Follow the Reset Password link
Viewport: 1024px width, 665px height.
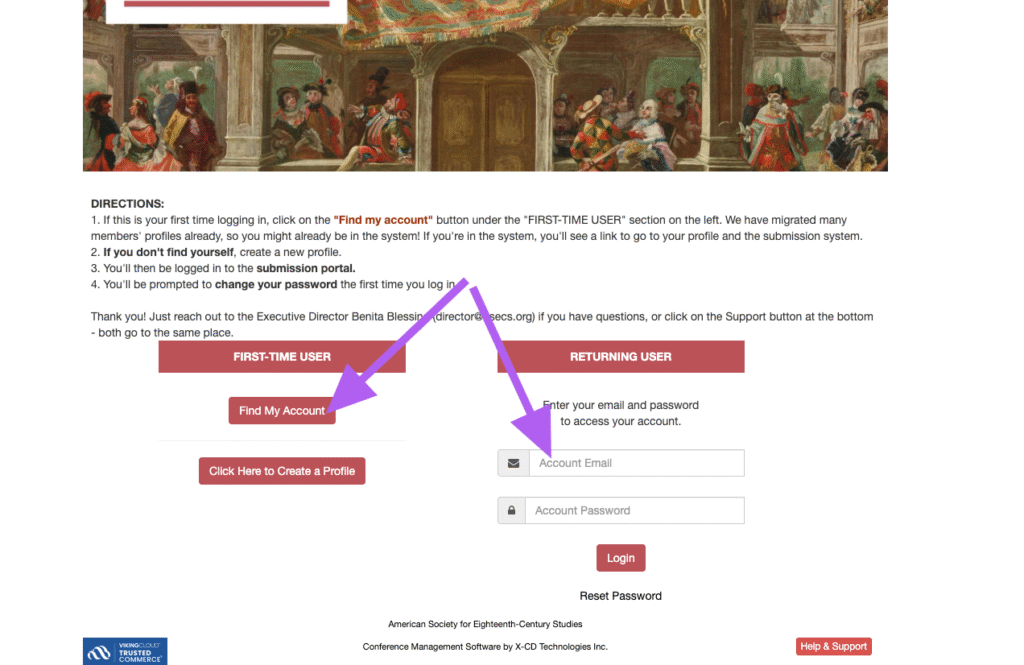[x=620, y=596]
